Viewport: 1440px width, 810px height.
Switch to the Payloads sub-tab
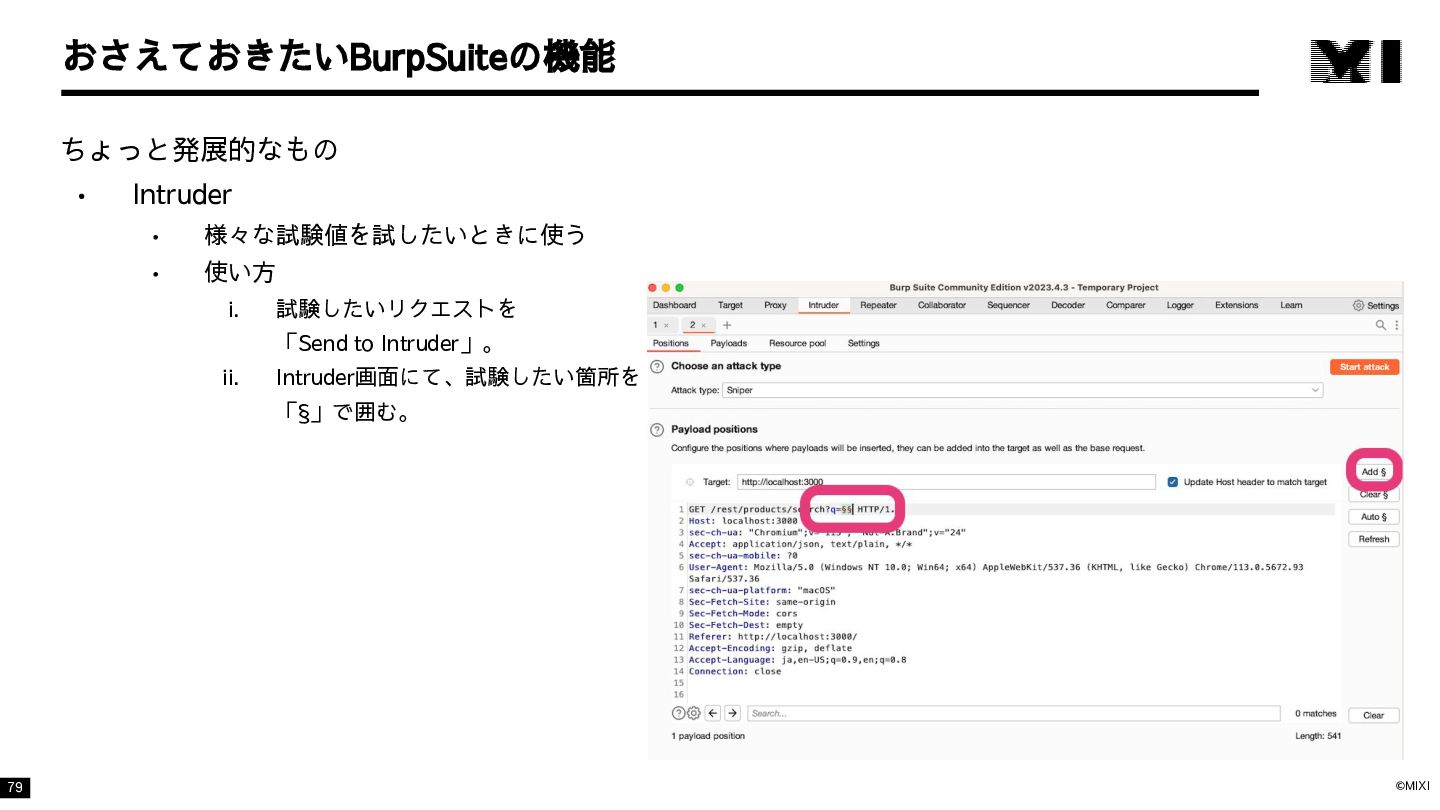(729, 343)
